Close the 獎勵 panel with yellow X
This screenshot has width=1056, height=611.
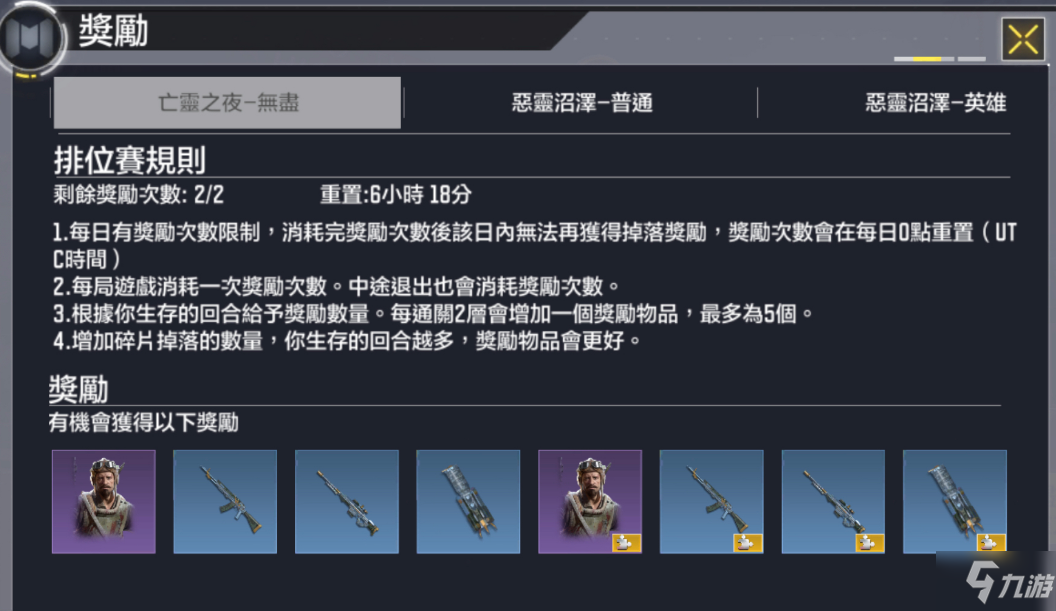1023,40
